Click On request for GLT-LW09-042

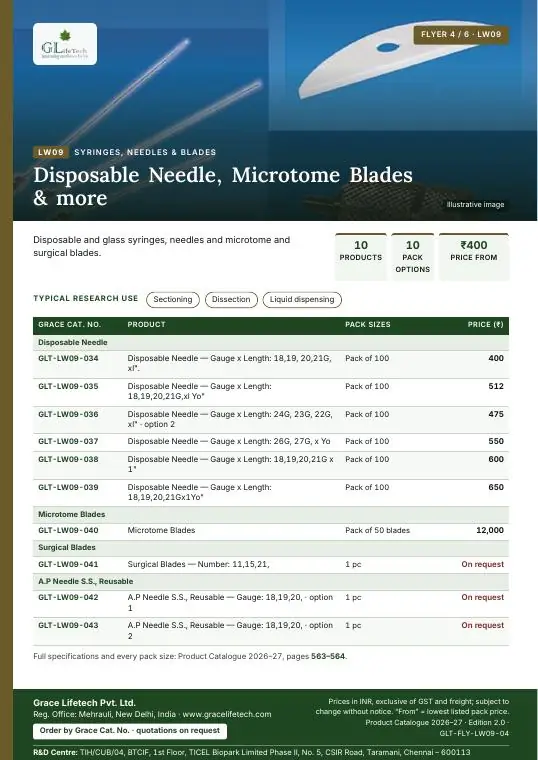[x=483, y=598]
